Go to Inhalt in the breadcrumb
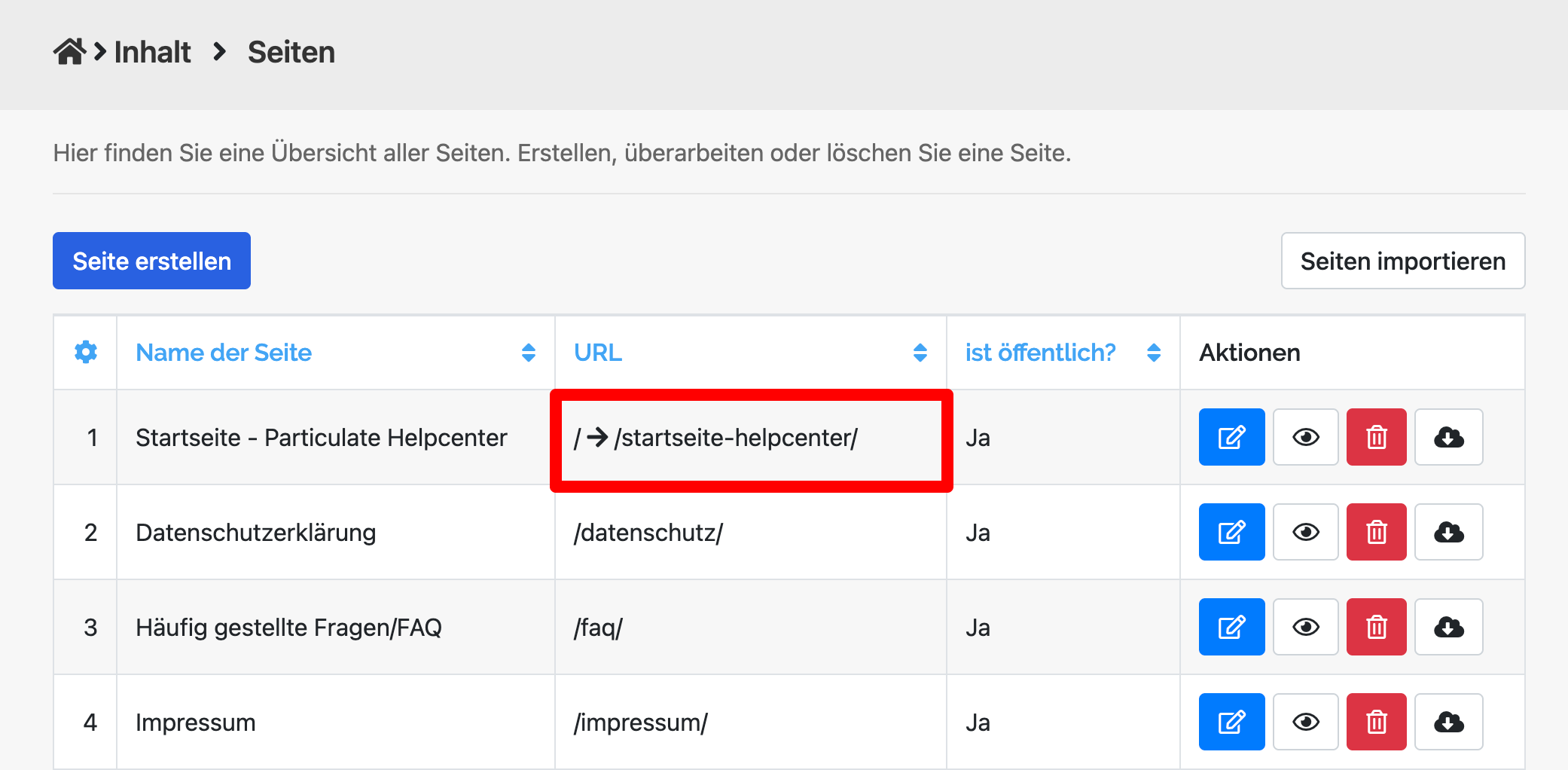Viewport: 1568px width, 770px height. click(152, 52)
